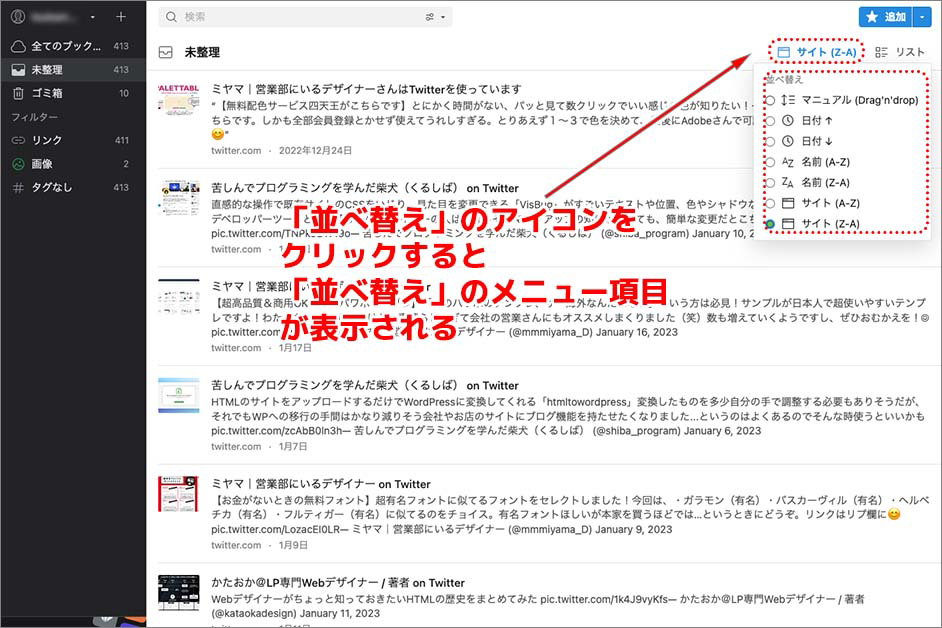This screenshot has height=628, width=942.
Task: Toggle the サイト (Z-A) sort dropdown
Action: coord(817,52)
